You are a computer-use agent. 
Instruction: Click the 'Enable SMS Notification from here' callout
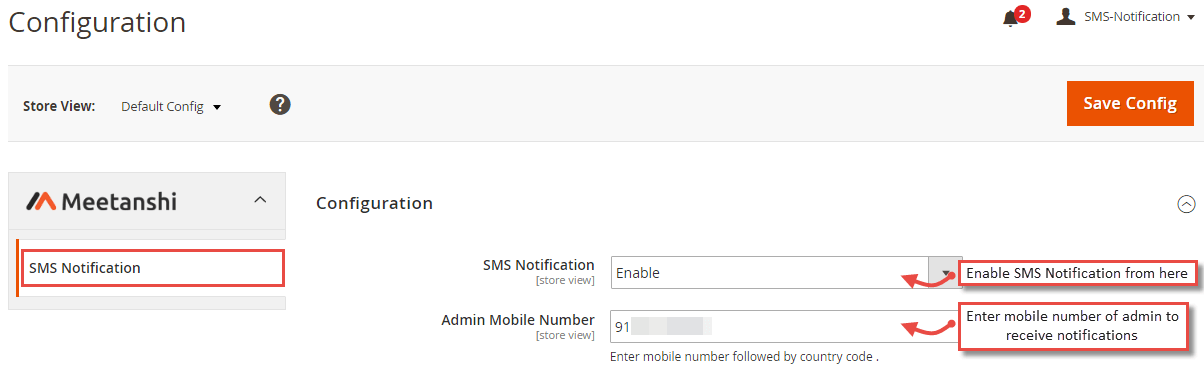tap(1078, 273)
